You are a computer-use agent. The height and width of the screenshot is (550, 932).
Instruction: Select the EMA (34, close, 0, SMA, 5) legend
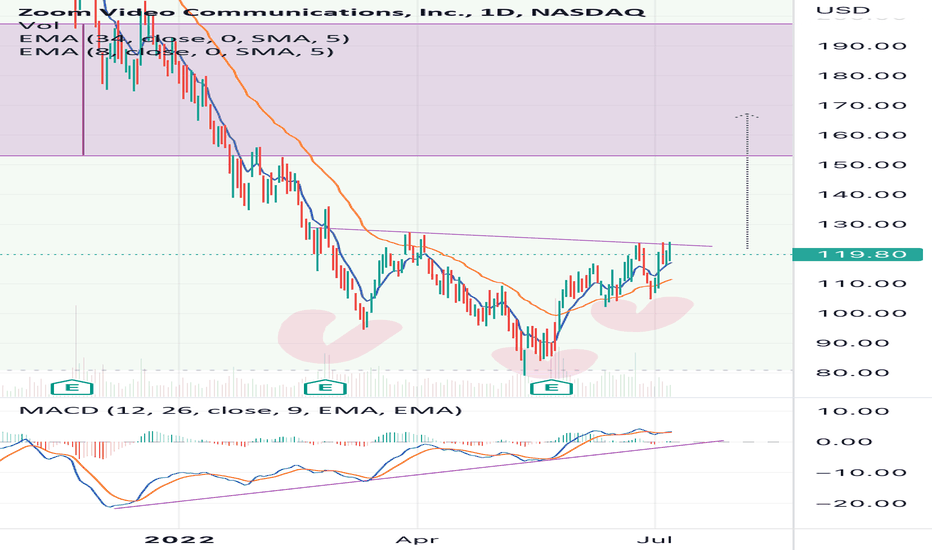tap(184, 38)
